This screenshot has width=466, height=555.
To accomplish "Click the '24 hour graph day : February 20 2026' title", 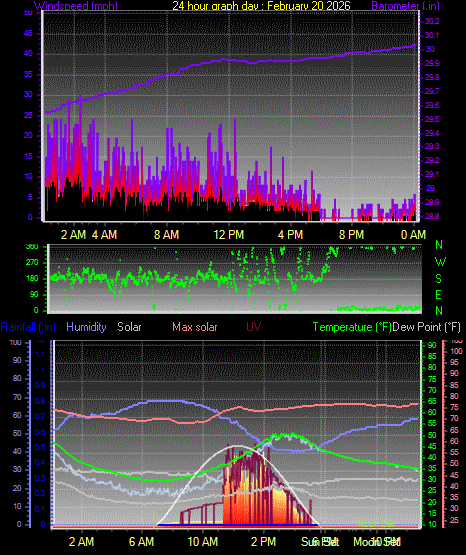I will [x=261, y=5].
